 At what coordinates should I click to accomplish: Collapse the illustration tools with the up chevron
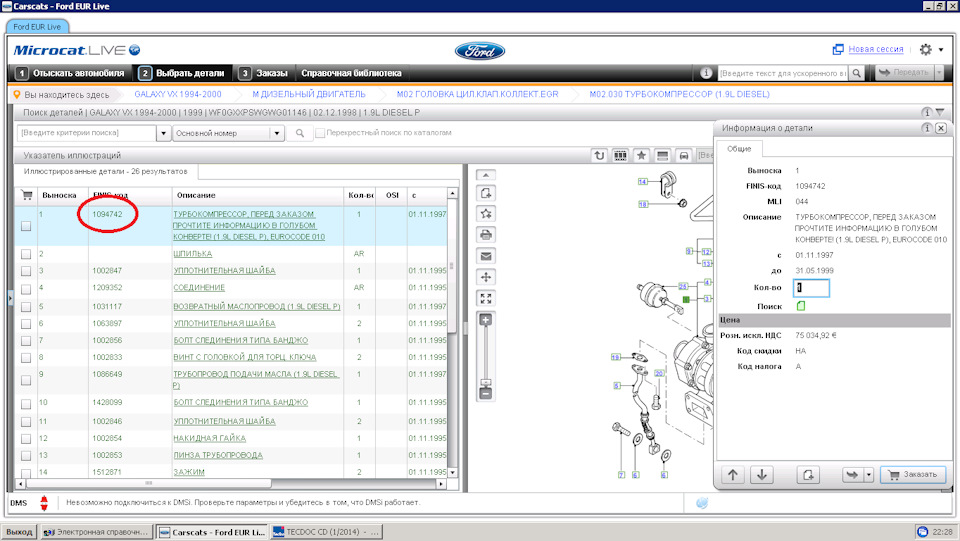486,175
